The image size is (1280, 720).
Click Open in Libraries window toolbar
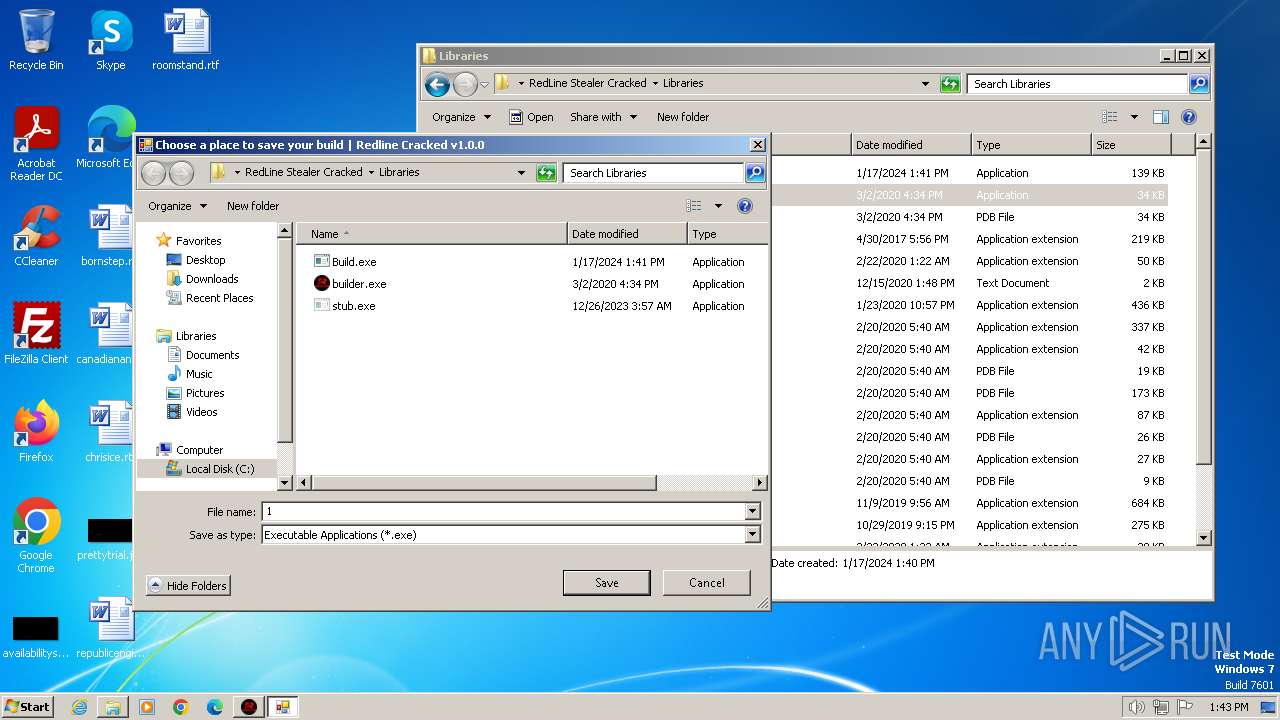(531, 117)
